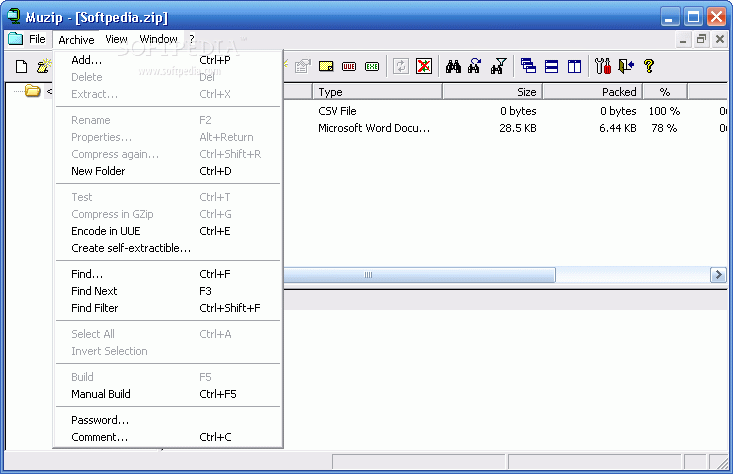Click the 78 % ratio cell
This screenshot has height=474, width=733.
(x=664, y=128)
